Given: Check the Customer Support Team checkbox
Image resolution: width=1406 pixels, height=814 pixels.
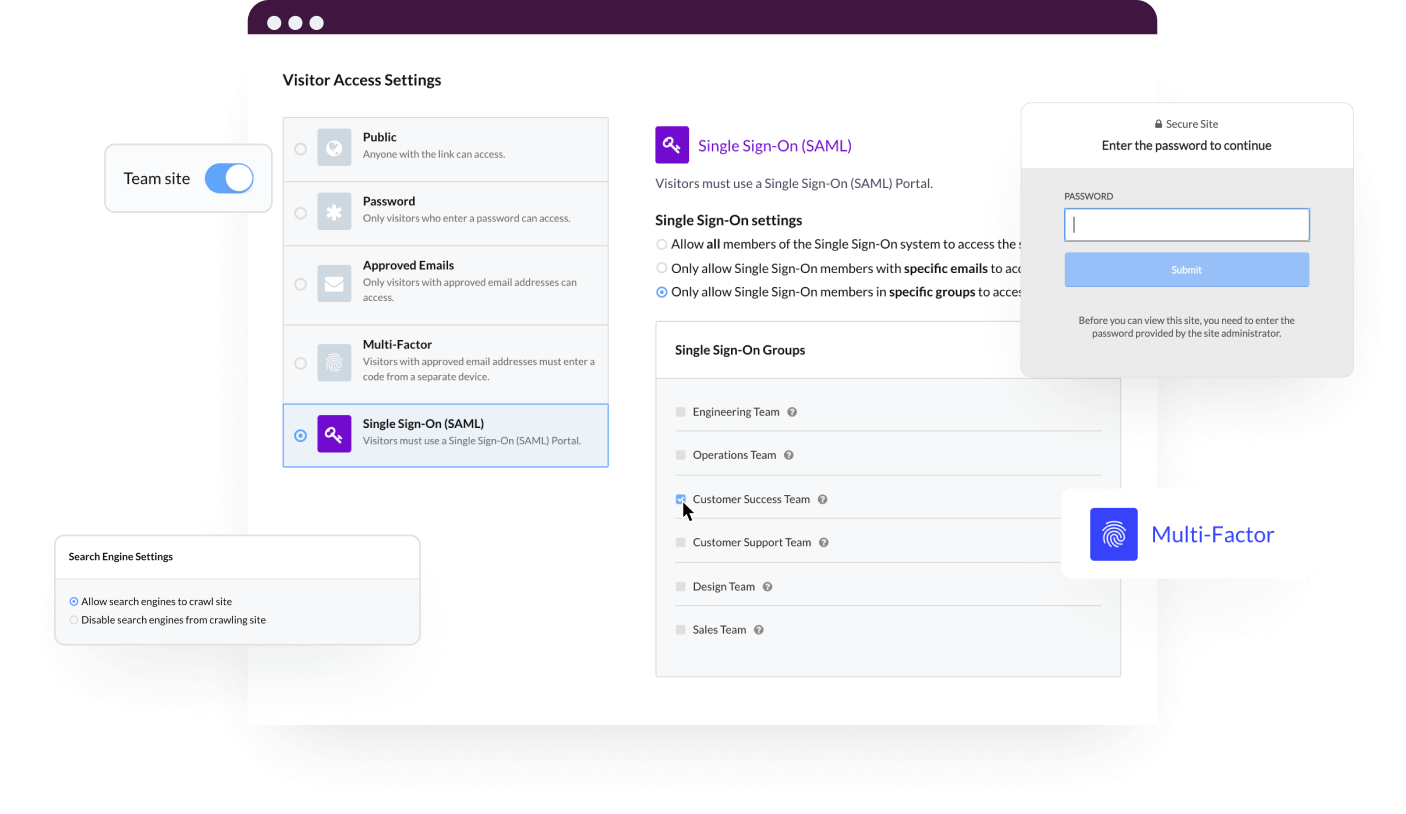Looking at the screenshot, I should 681,543.
